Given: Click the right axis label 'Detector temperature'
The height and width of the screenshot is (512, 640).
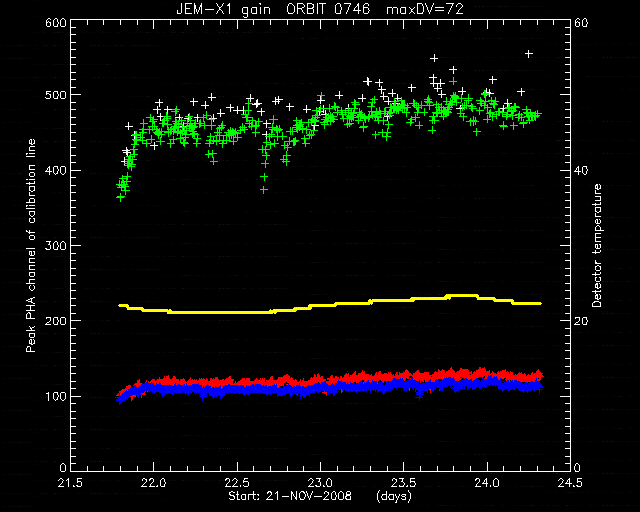Looking at the screenshot, I should 597,246.
